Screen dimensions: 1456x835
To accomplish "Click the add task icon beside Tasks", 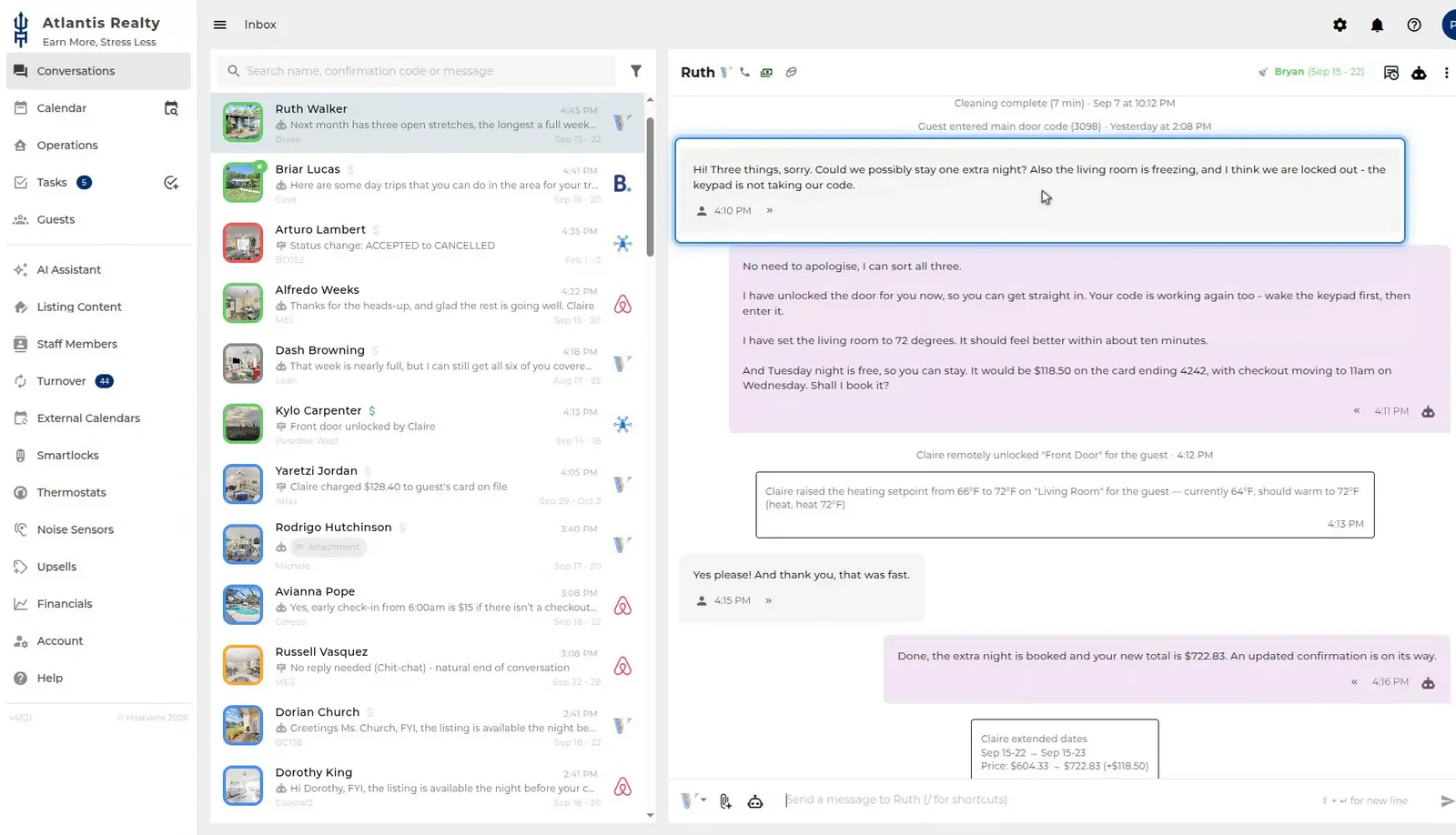I will [171, 183].
